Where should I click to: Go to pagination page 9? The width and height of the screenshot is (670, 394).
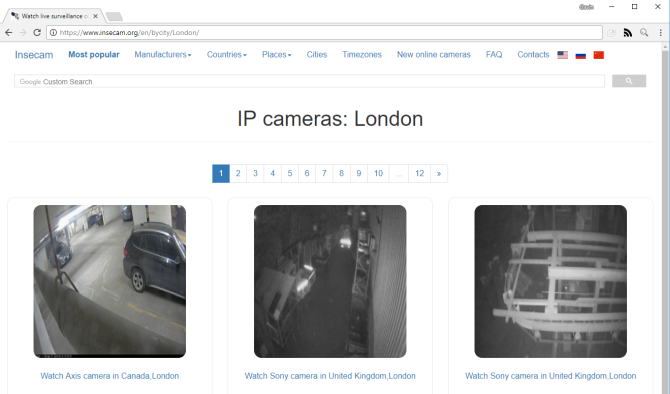pyautogui.click(x=359, y=173)
